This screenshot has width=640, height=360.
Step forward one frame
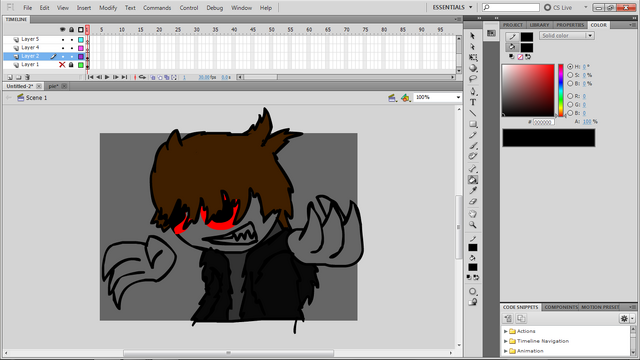tap(116, 77)
